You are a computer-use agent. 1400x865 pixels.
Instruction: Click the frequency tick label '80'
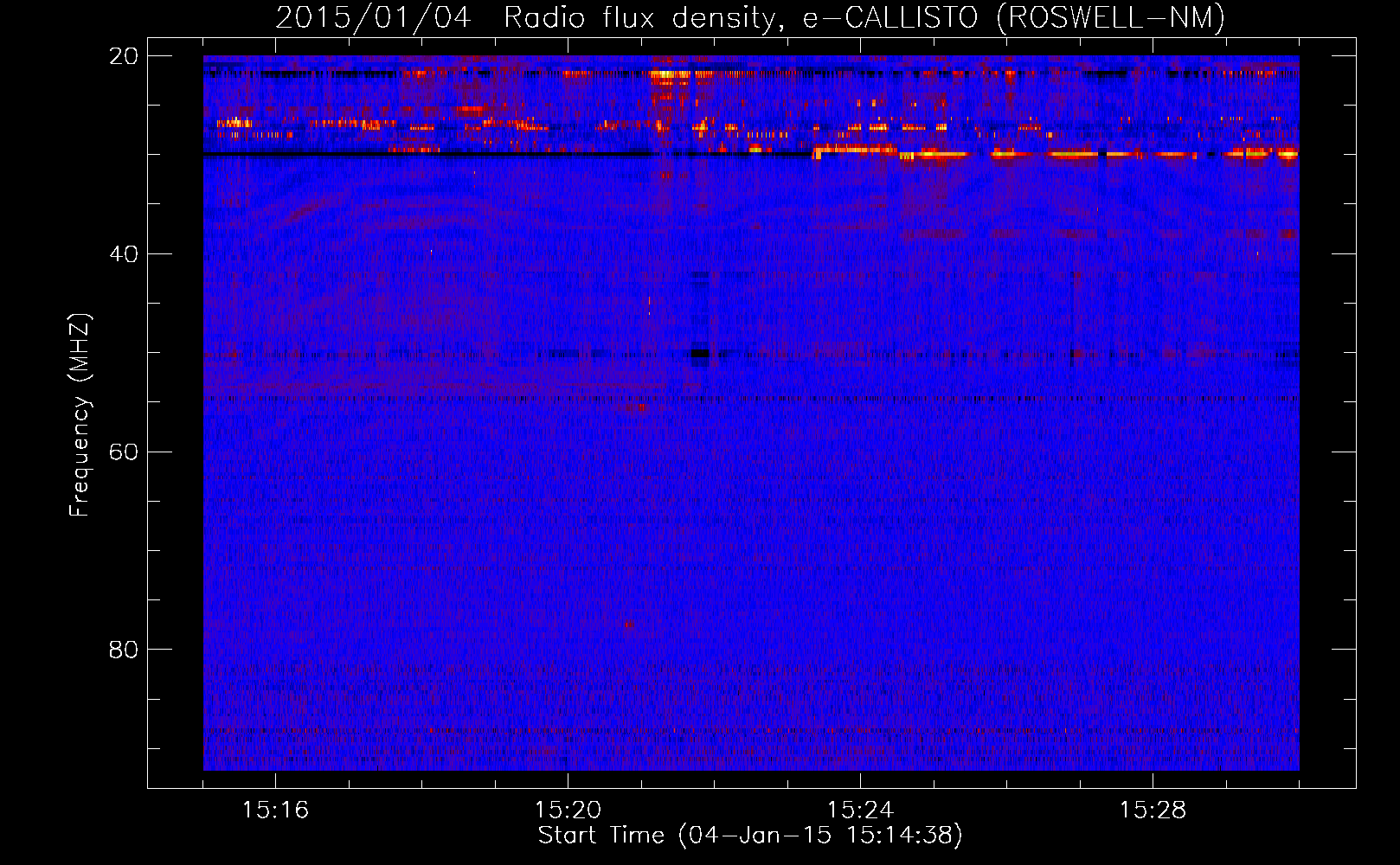[123, 650]
